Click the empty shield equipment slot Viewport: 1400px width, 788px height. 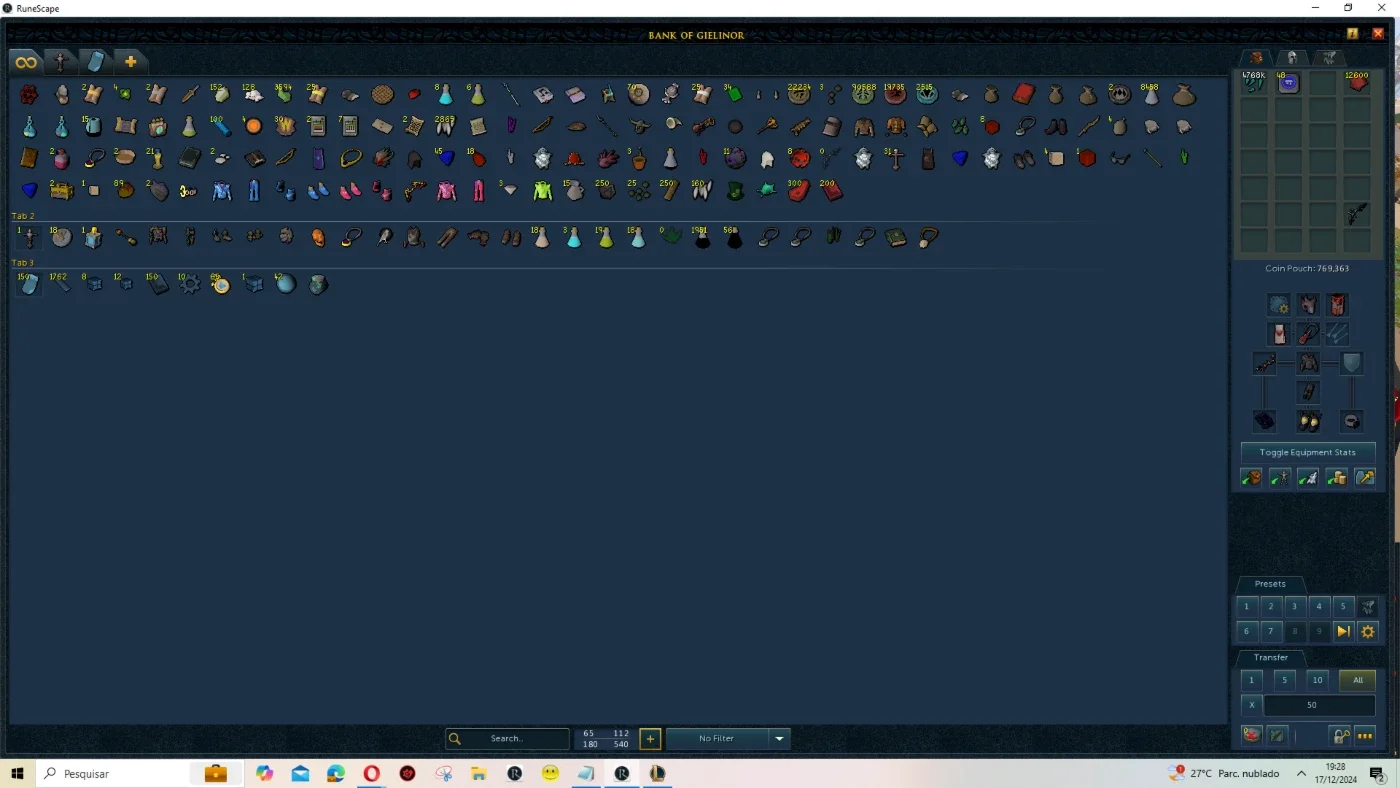1351,363
